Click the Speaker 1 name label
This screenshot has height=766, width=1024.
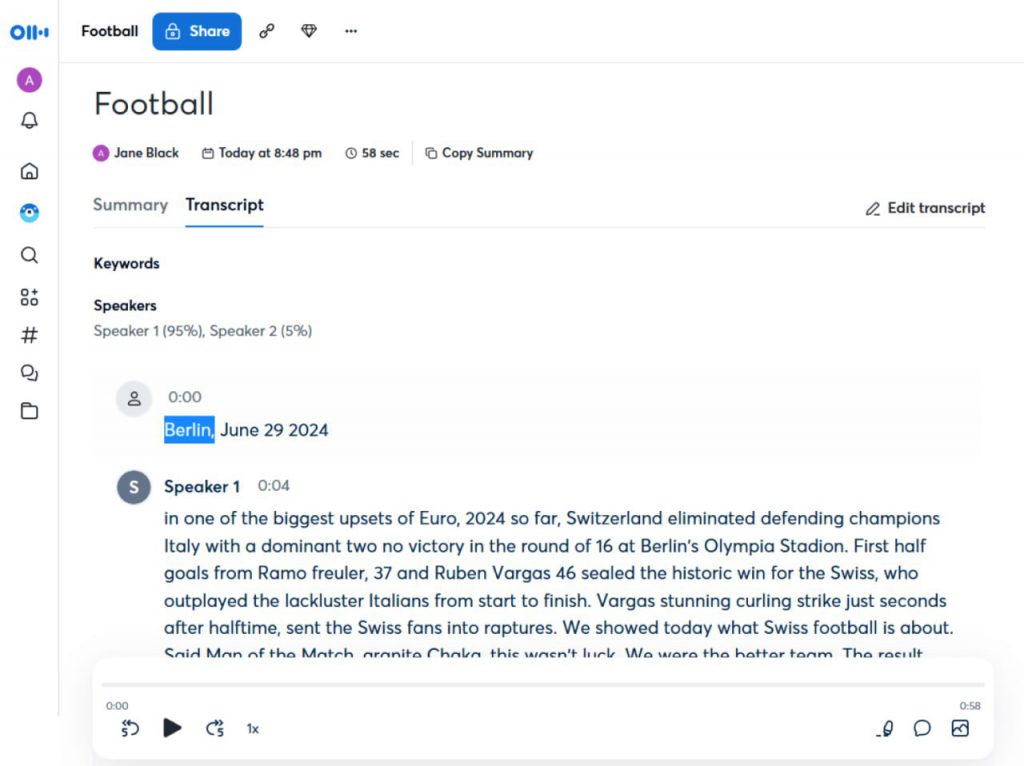click(202, 487)
